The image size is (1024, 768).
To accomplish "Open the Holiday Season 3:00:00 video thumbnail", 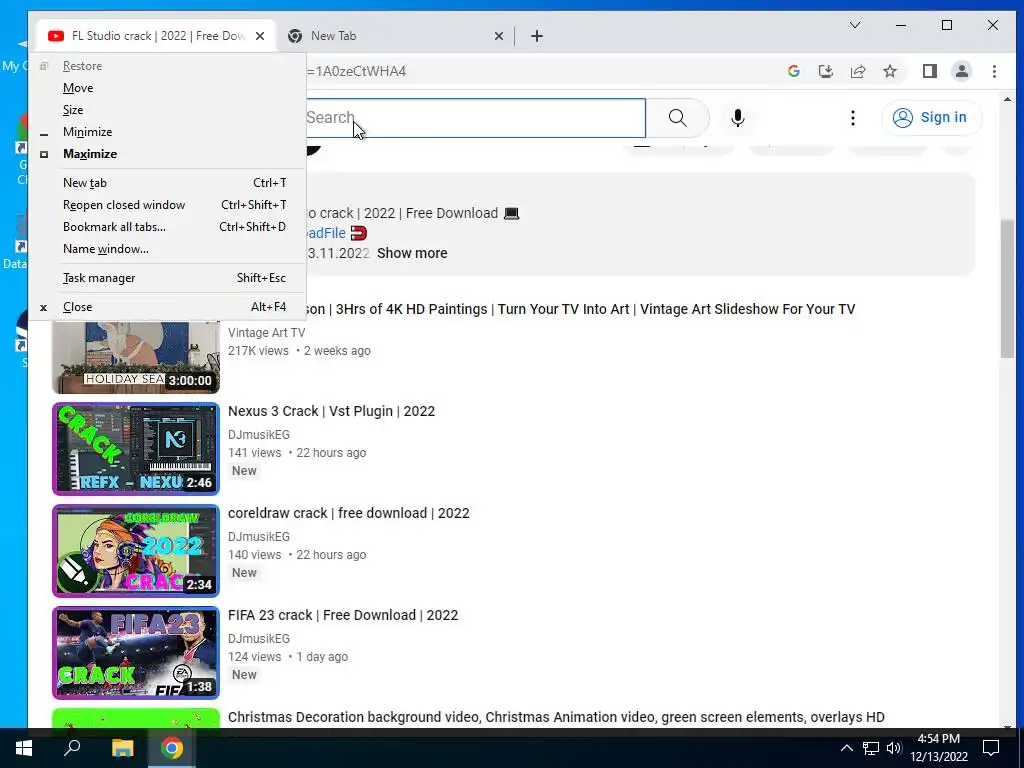I will (136, 357).
